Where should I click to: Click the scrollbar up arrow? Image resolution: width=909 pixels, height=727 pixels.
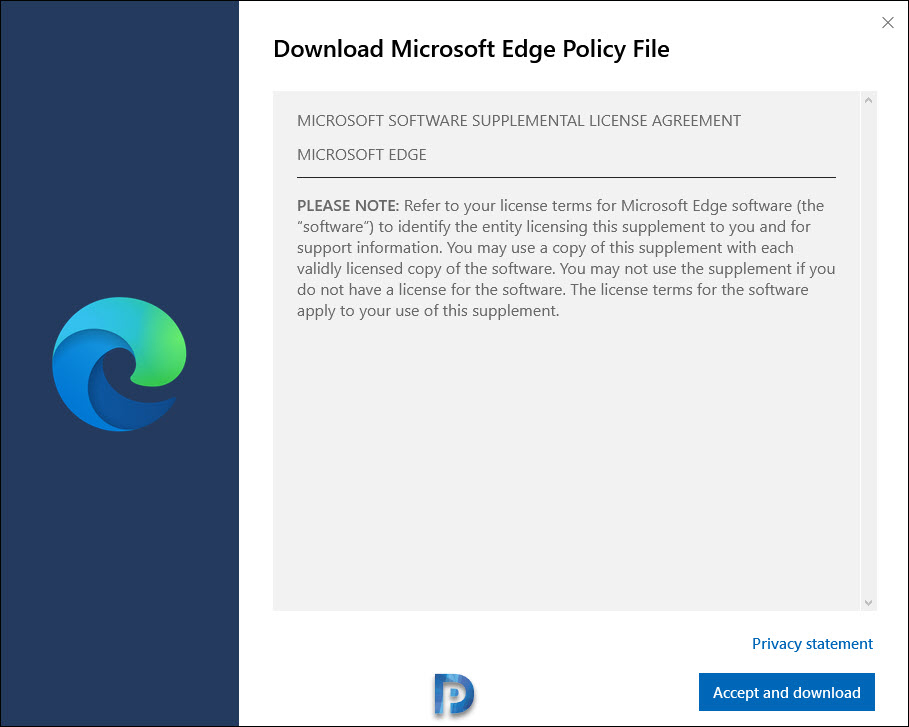pos(868,100)
